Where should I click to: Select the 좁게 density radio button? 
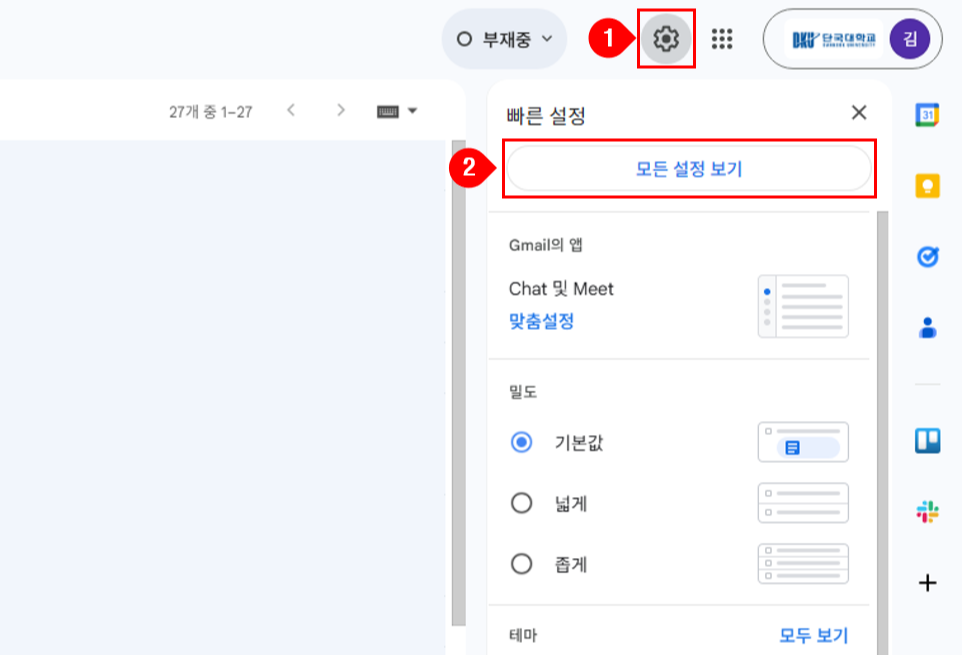(521, 564)
